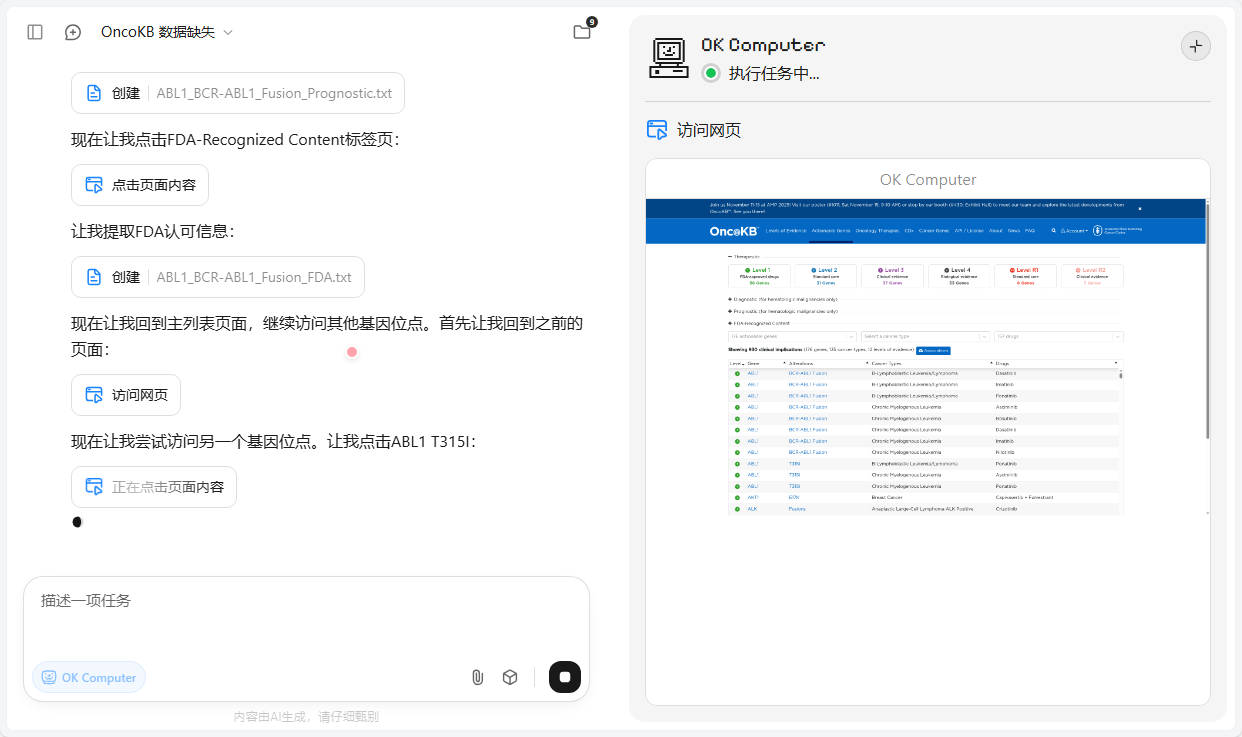Image resolution: width=1242 pixels, height=737 pixels.
Task: Start a new chat with plus bubble icon
Action: coord(73,32)
